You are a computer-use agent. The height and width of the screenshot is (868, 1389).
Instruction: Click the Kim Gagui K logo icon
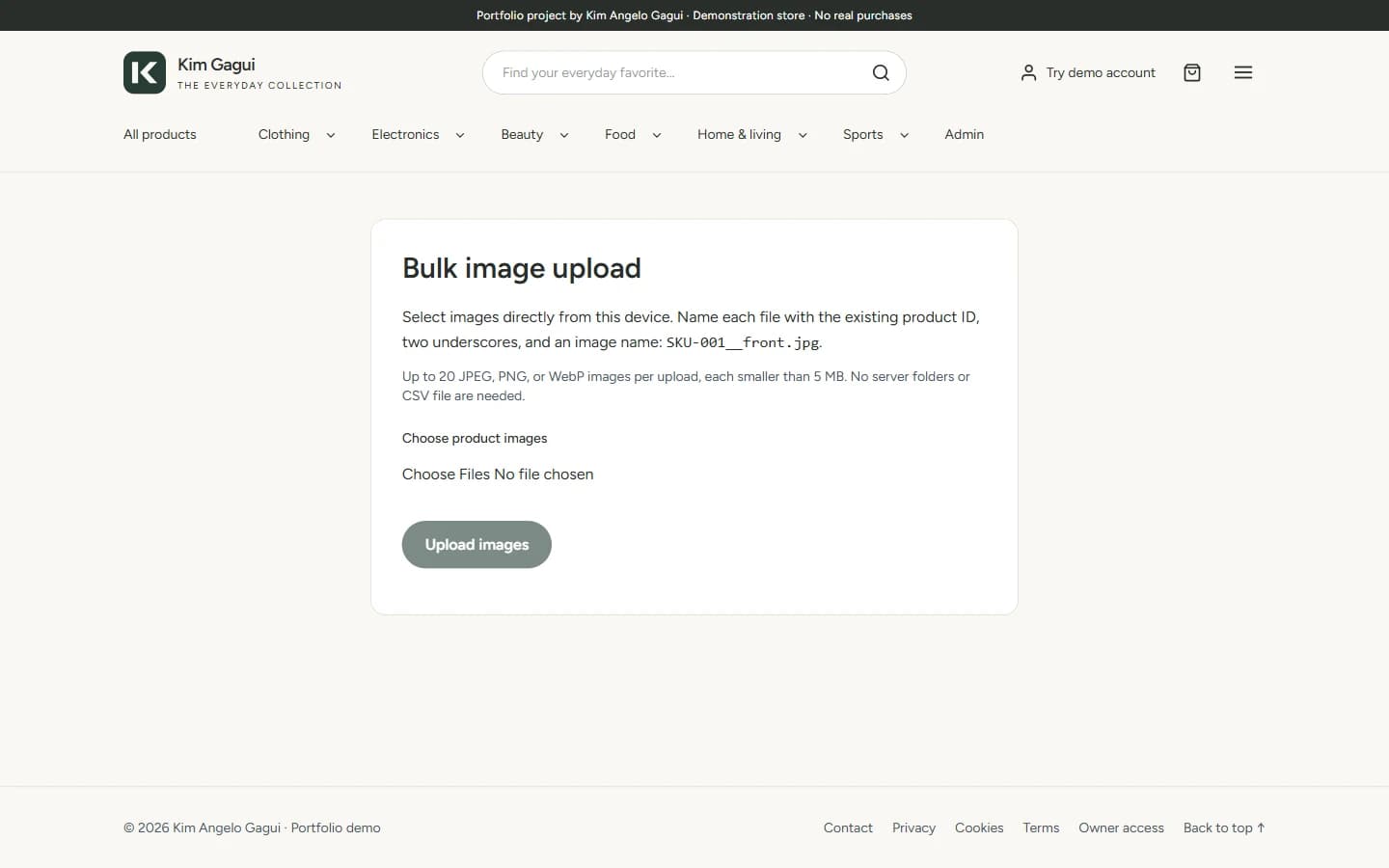tap(145, 72)
